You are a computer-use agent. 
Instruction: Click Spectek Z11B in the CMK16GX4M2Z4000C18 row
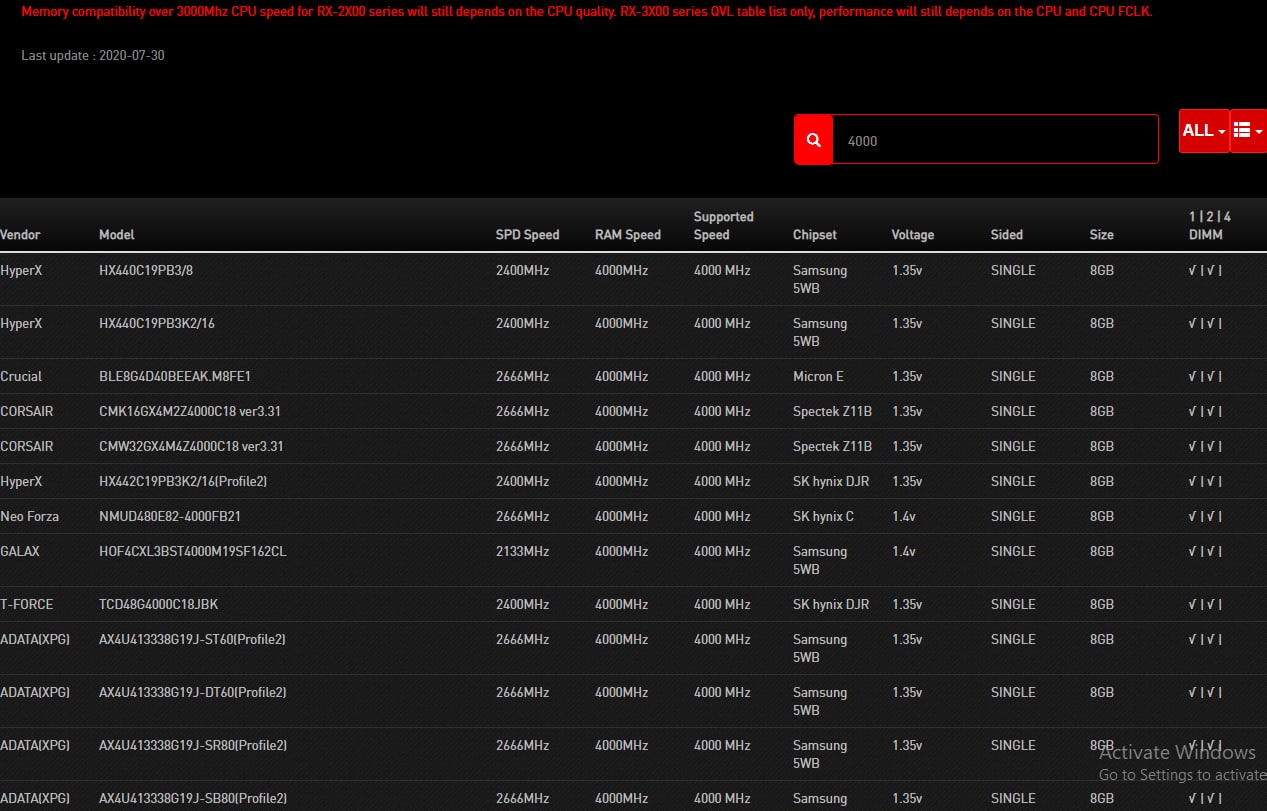[832, 412]
